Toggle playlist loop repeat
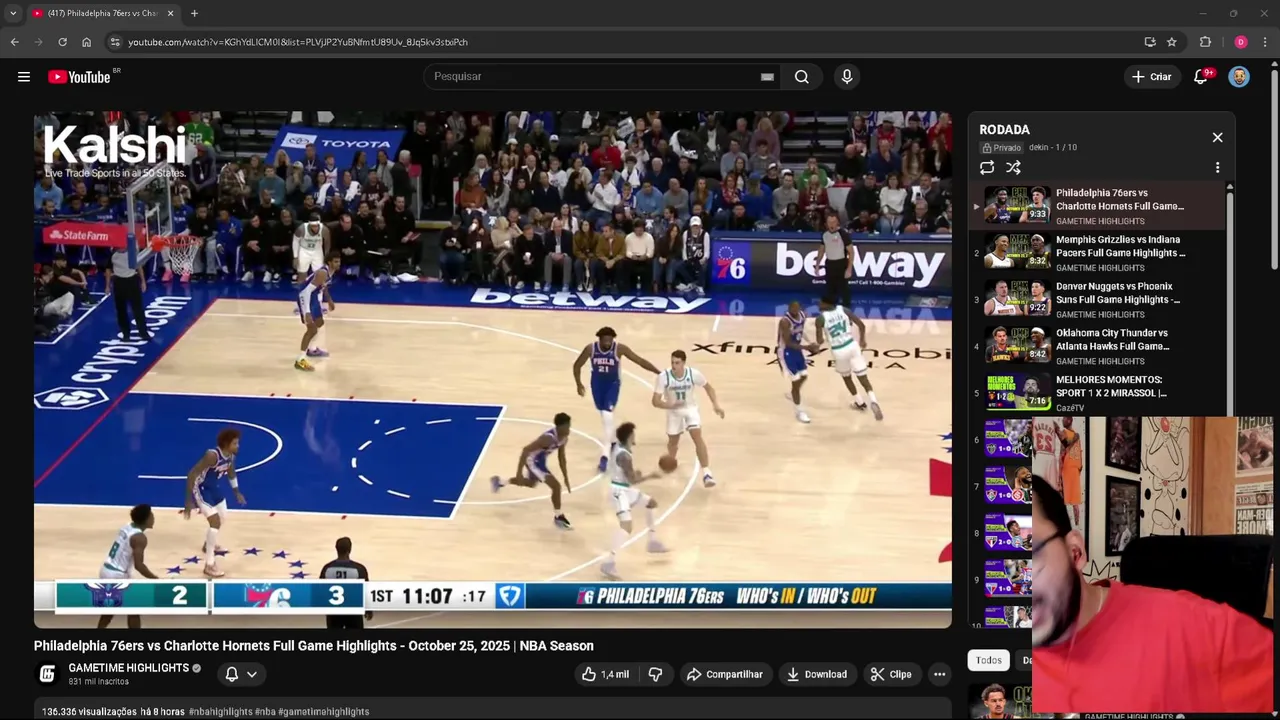 (x=987, y=168)
